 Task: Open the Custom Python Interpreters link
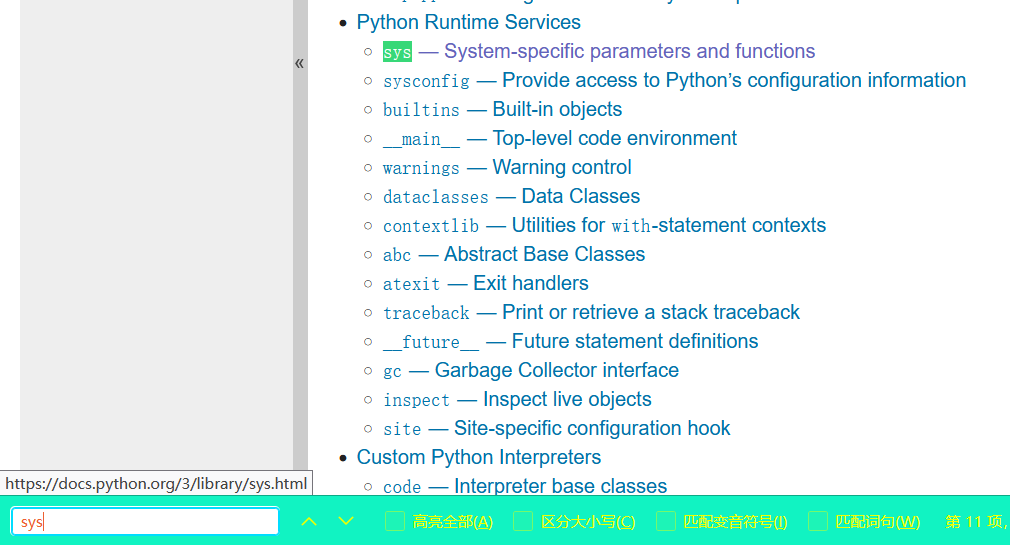(x=479, y=457)
